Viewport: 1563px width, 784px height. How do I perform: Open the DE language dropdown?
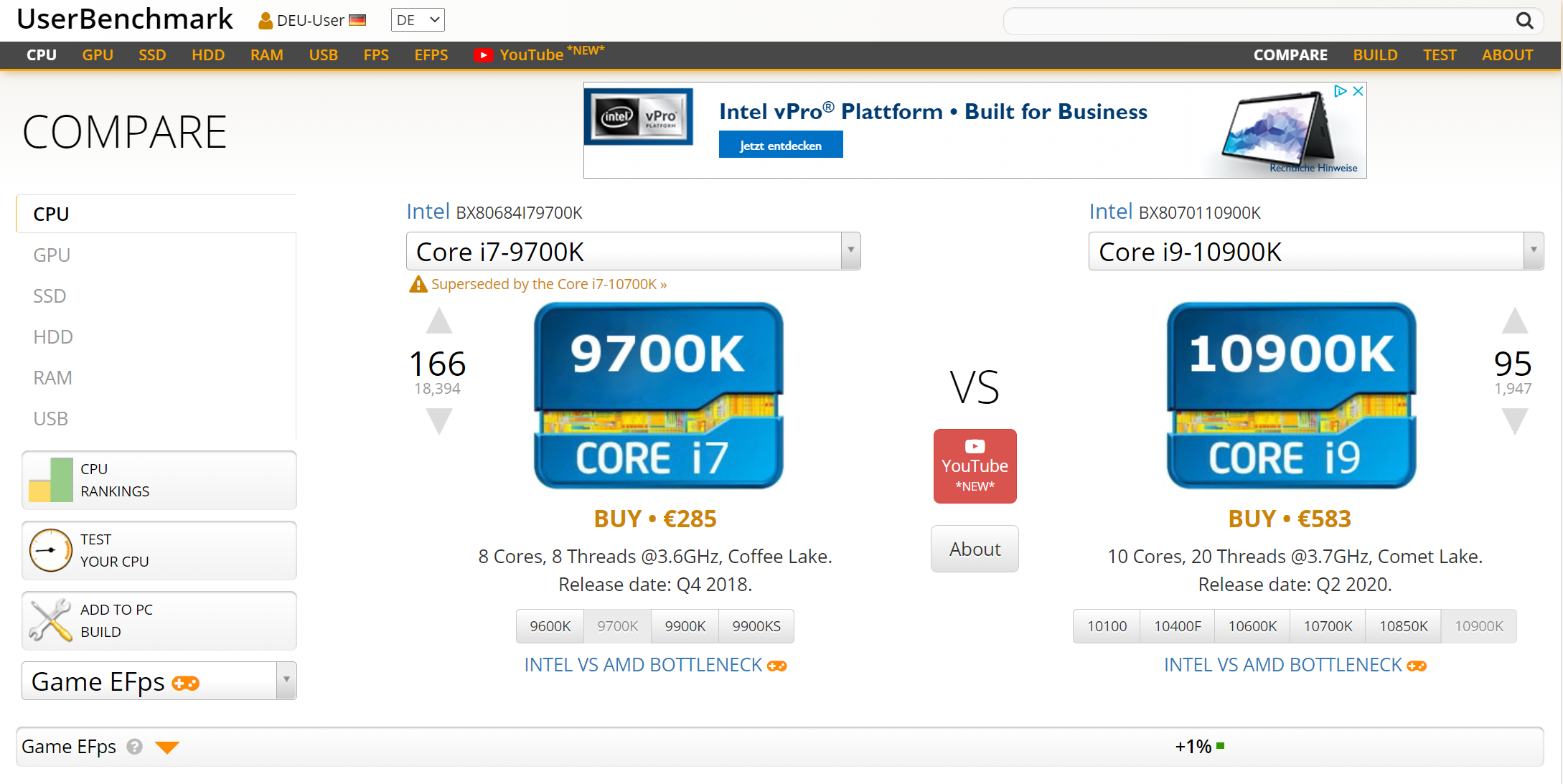[x=417, y=19]
